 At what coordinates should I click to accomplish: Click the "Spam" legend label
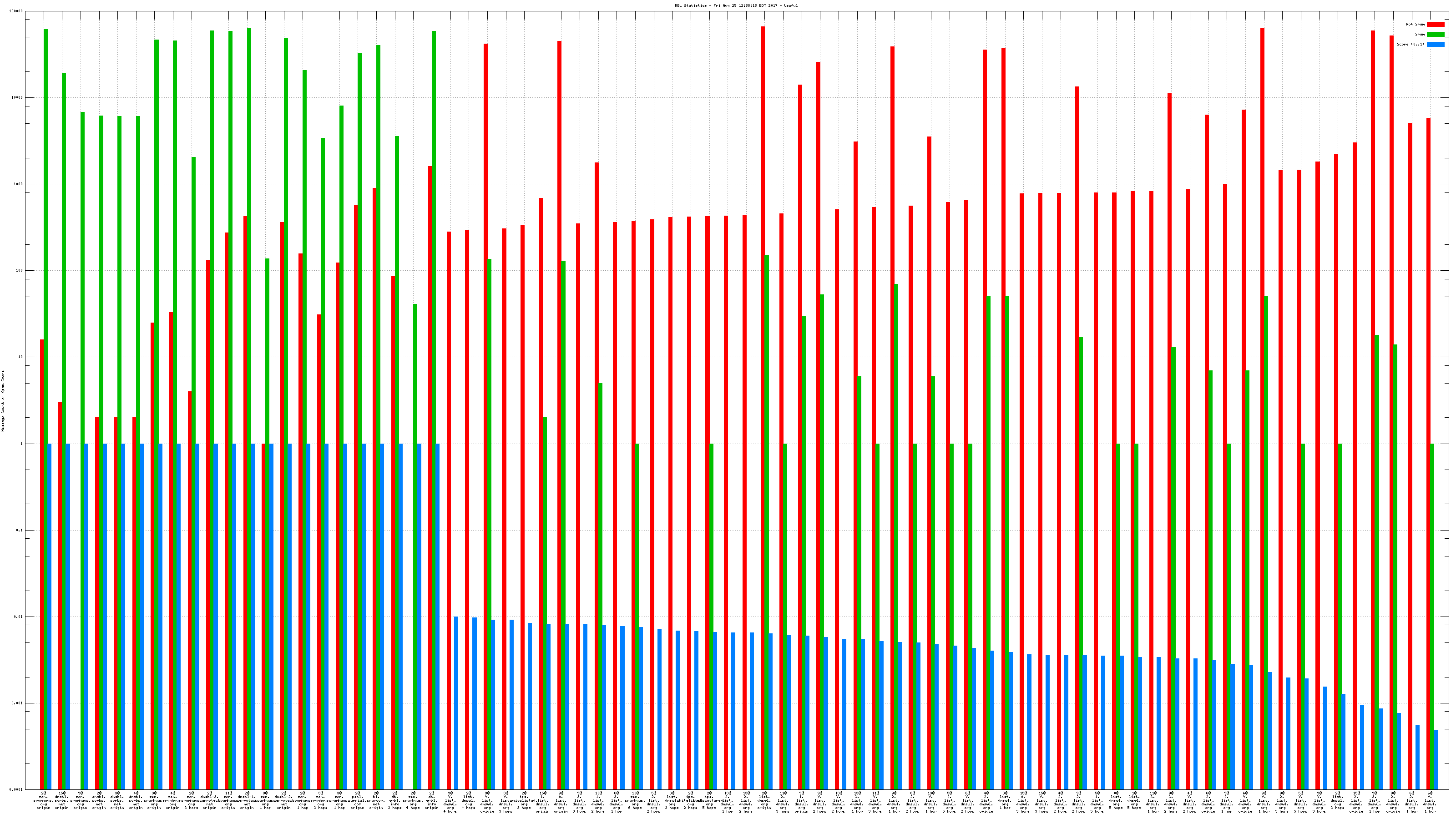pos(1420,35)
